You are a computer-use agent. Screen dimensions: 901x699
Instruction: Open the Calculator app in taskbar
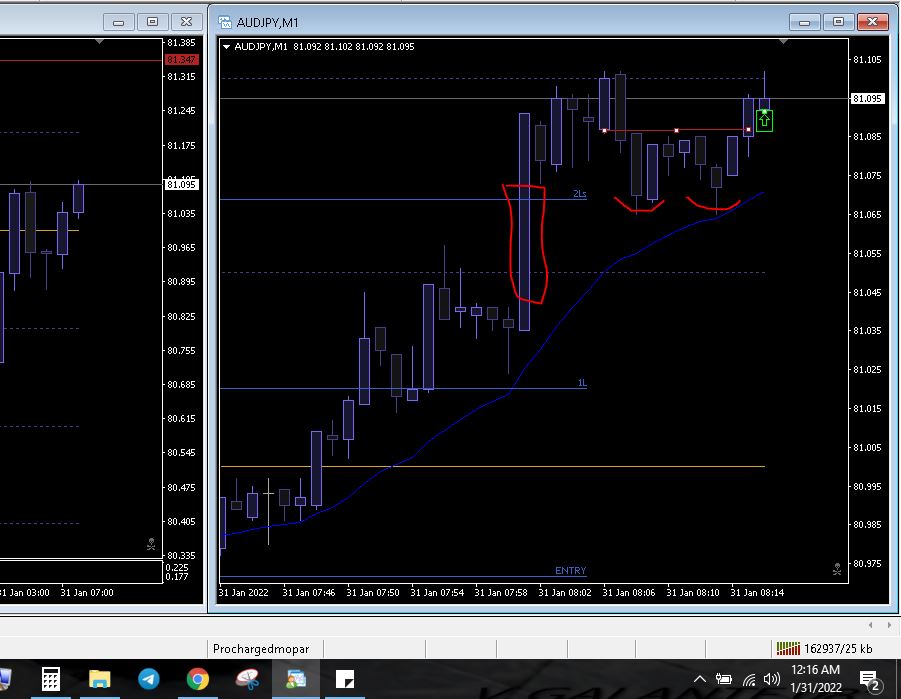(x=51, y=679)
